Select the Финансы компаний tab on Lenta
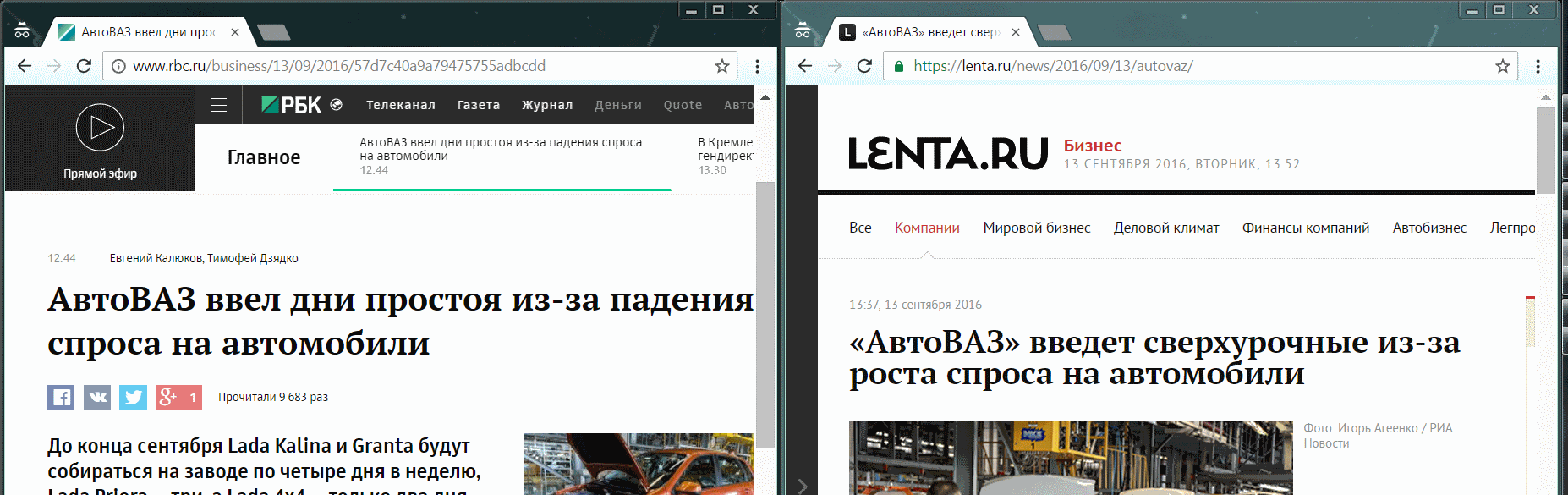The image size is (1568, 495). [1306, 228]
